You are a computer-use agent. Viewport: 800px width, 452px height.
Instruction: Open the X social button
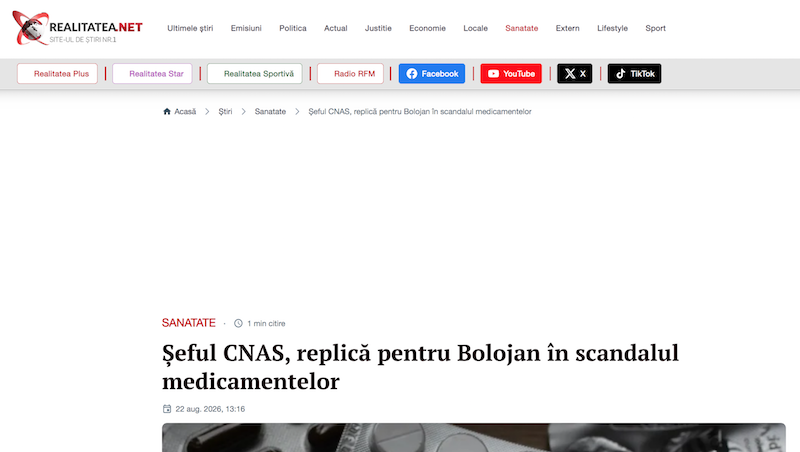coord(574,73)
